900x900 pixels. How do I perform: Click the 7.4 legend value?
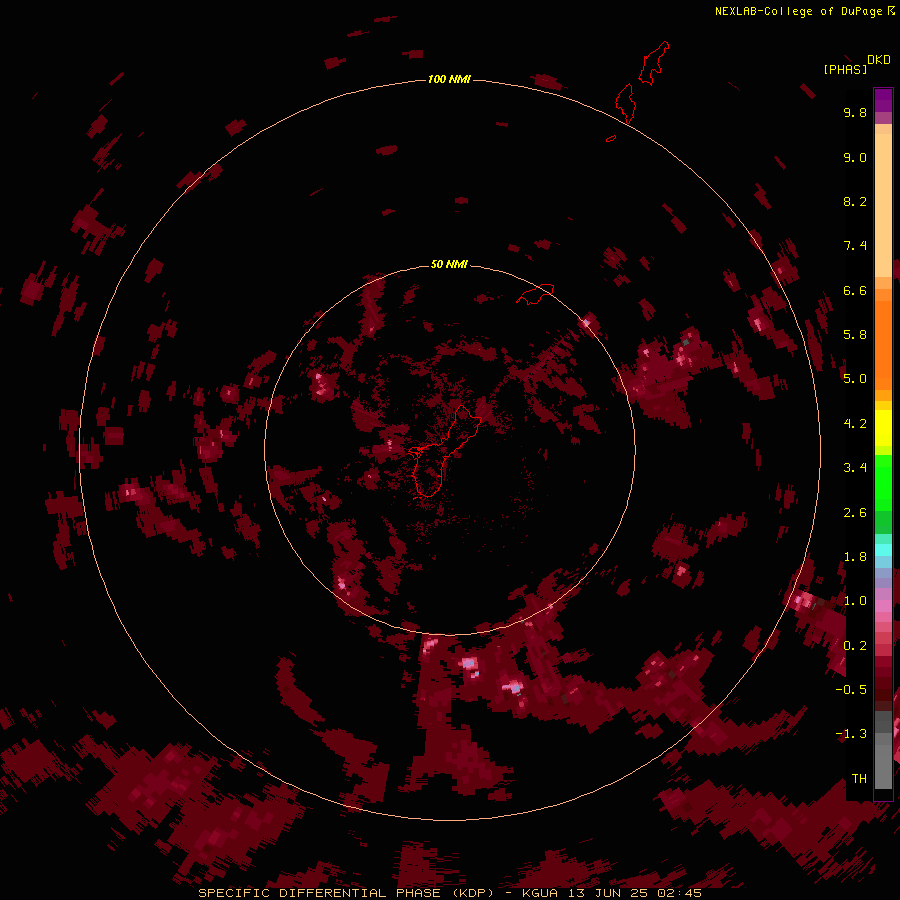point(855,246)
